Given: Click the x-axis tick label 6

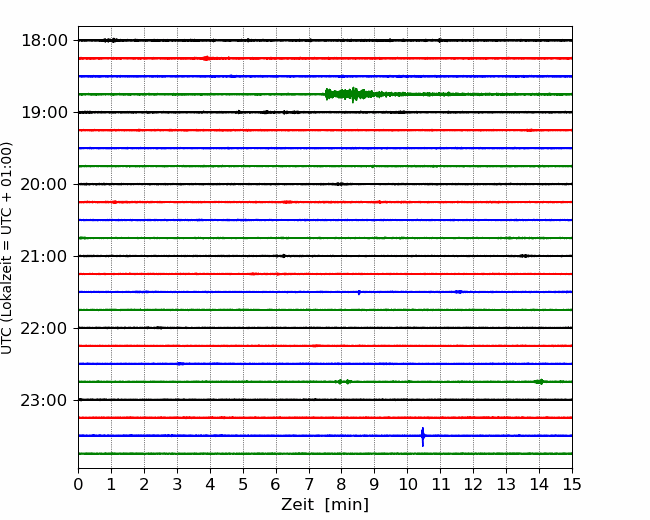Looking at the screenshot, I should pyautogui.click(x=276, y=484).
